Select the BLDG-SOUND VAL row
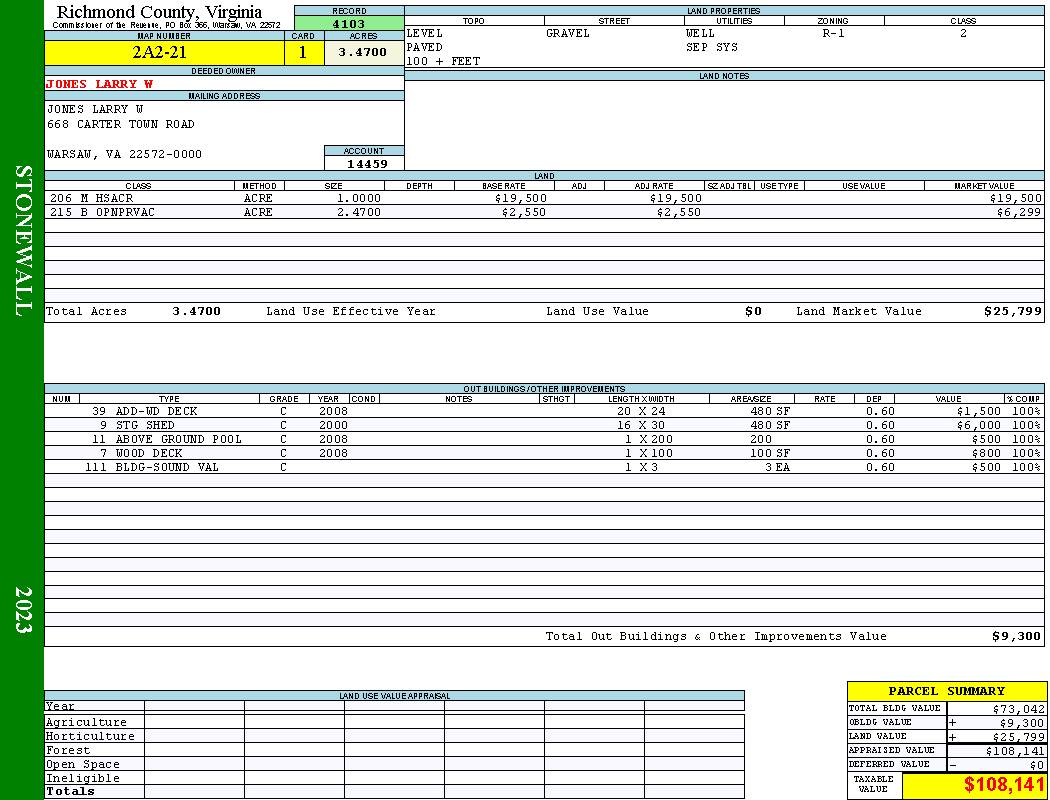Viewport: 1050px width, 800px height. tap(544, 467)
